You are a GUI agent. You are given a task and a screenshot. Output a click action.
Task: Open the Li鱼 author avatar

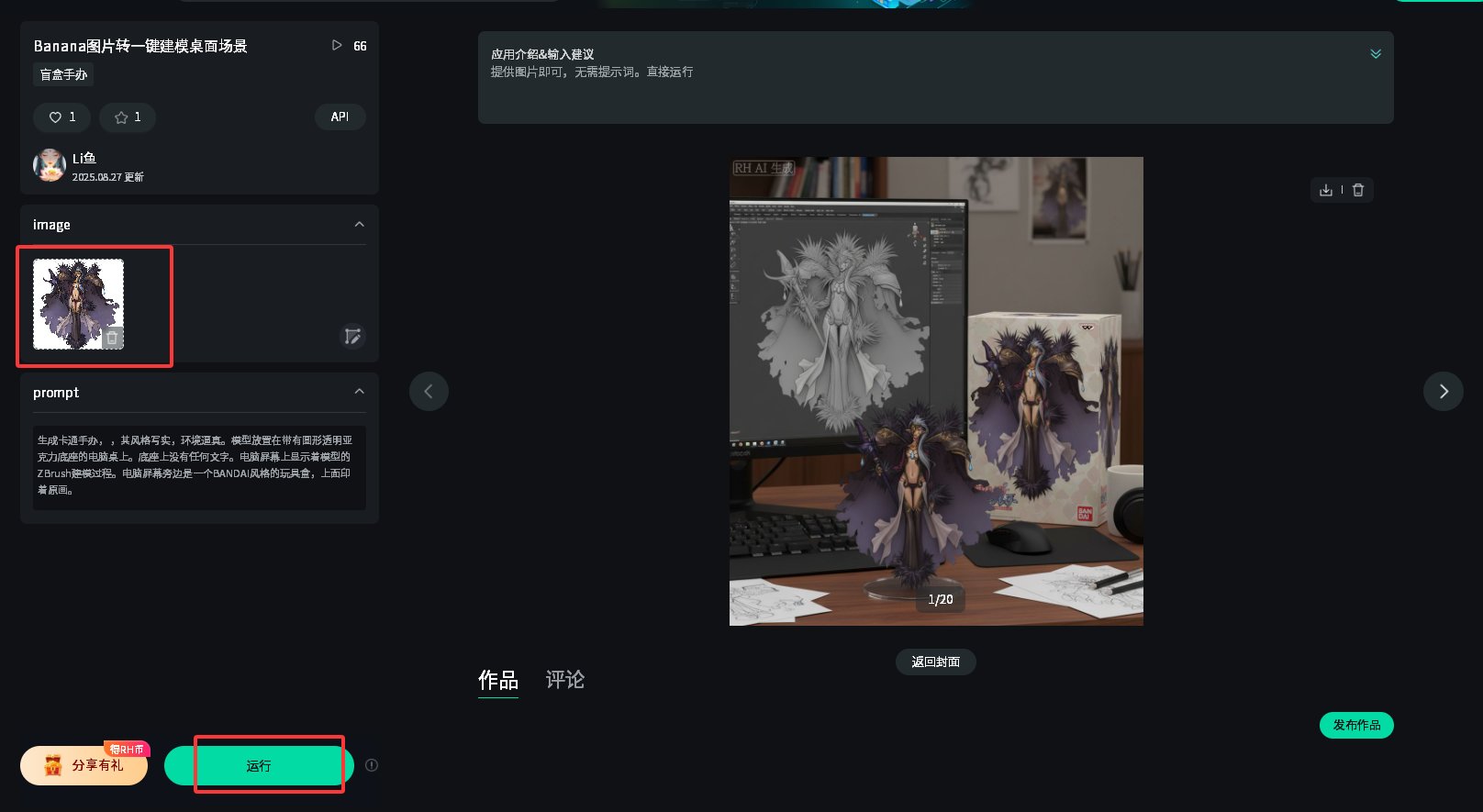(x=50, y=165)
